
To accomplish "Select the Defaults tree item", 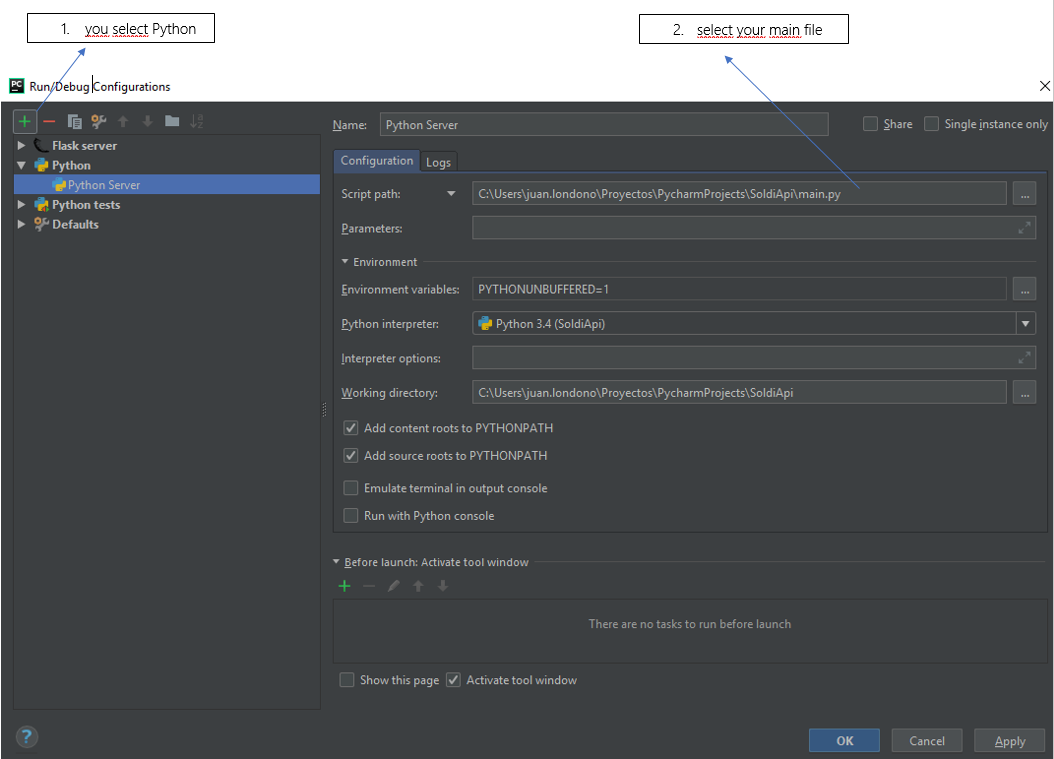I will [x=75, y=225].
